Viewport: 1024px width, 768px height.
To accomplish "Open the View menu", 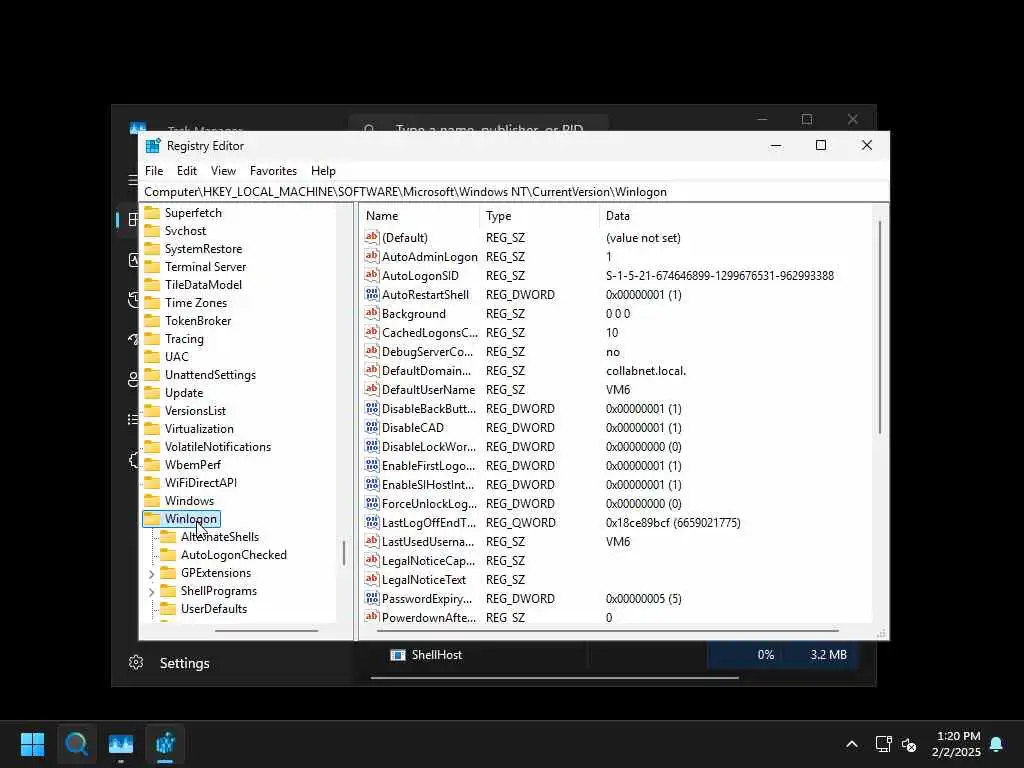I will (x=223, y=170).
